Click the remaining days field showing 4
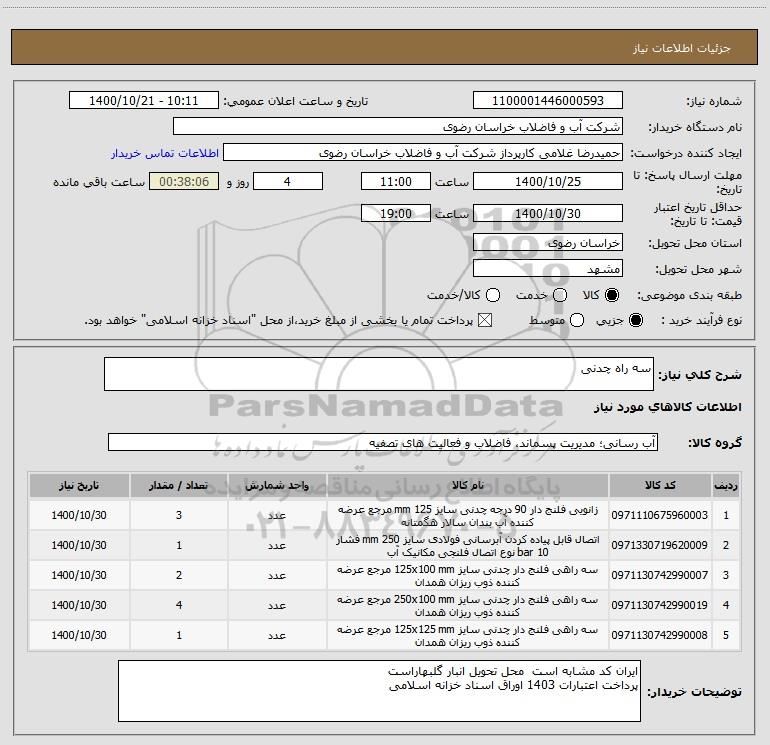This screenshot has width=770, height=745. click(288, 181)
